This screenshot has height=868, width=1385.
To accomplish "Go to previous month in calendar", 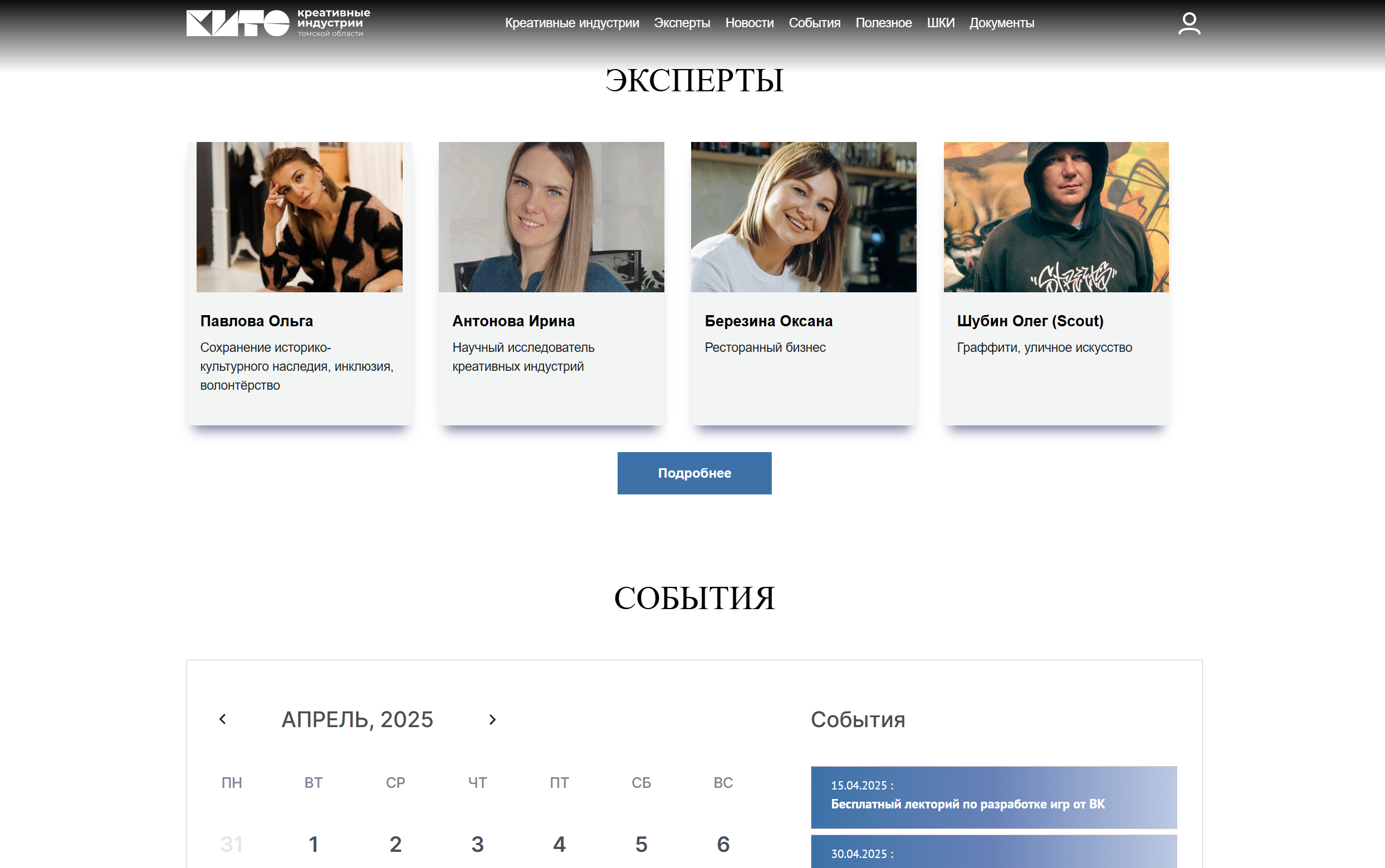I will [223, 719].
